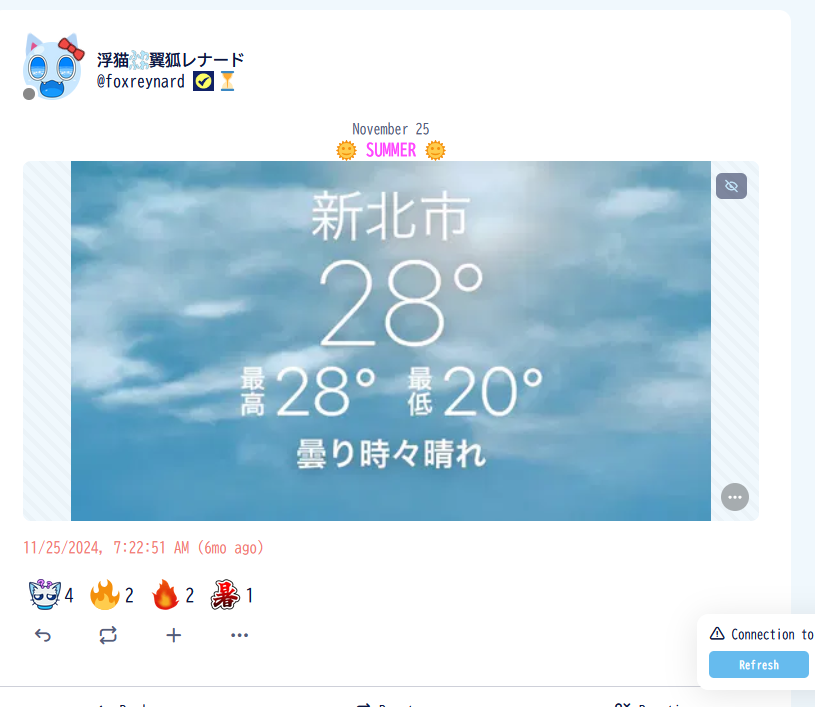This screenshot has width=815, height=707.
Task: Click the reply arrow icon under the note
Action: pyautogui.click(x=43, y=635)
